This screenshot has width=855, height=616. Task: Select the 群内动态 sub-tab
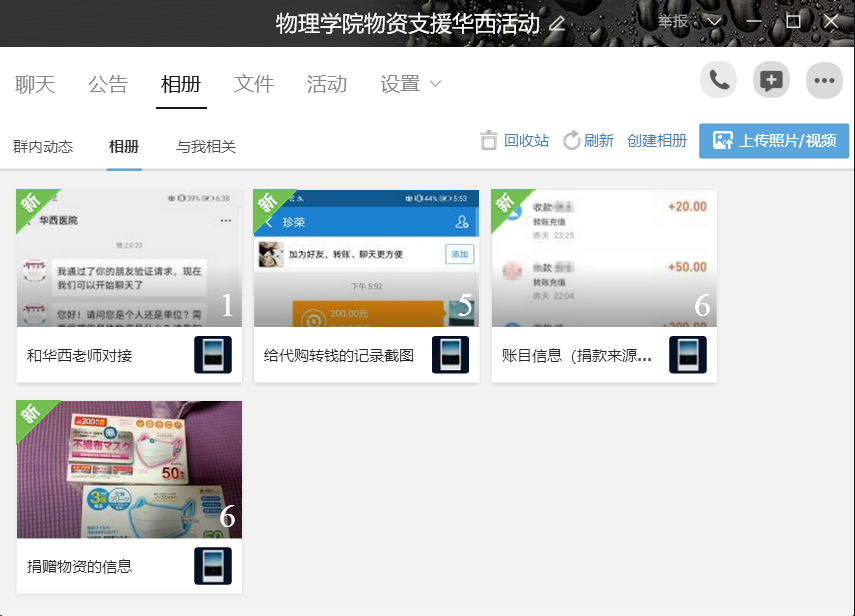(43, 147)
